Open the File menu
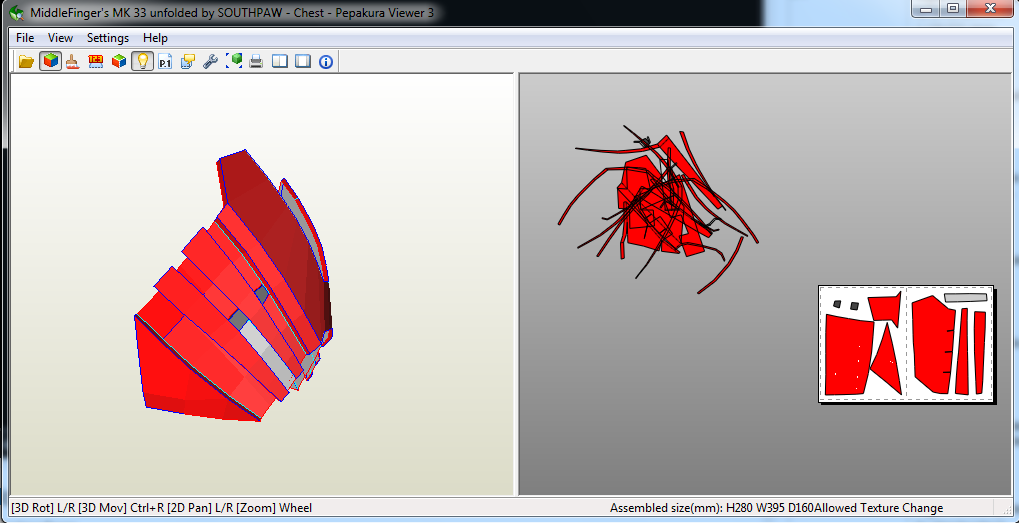This screenshot has width=1019, height=523. 25,38
